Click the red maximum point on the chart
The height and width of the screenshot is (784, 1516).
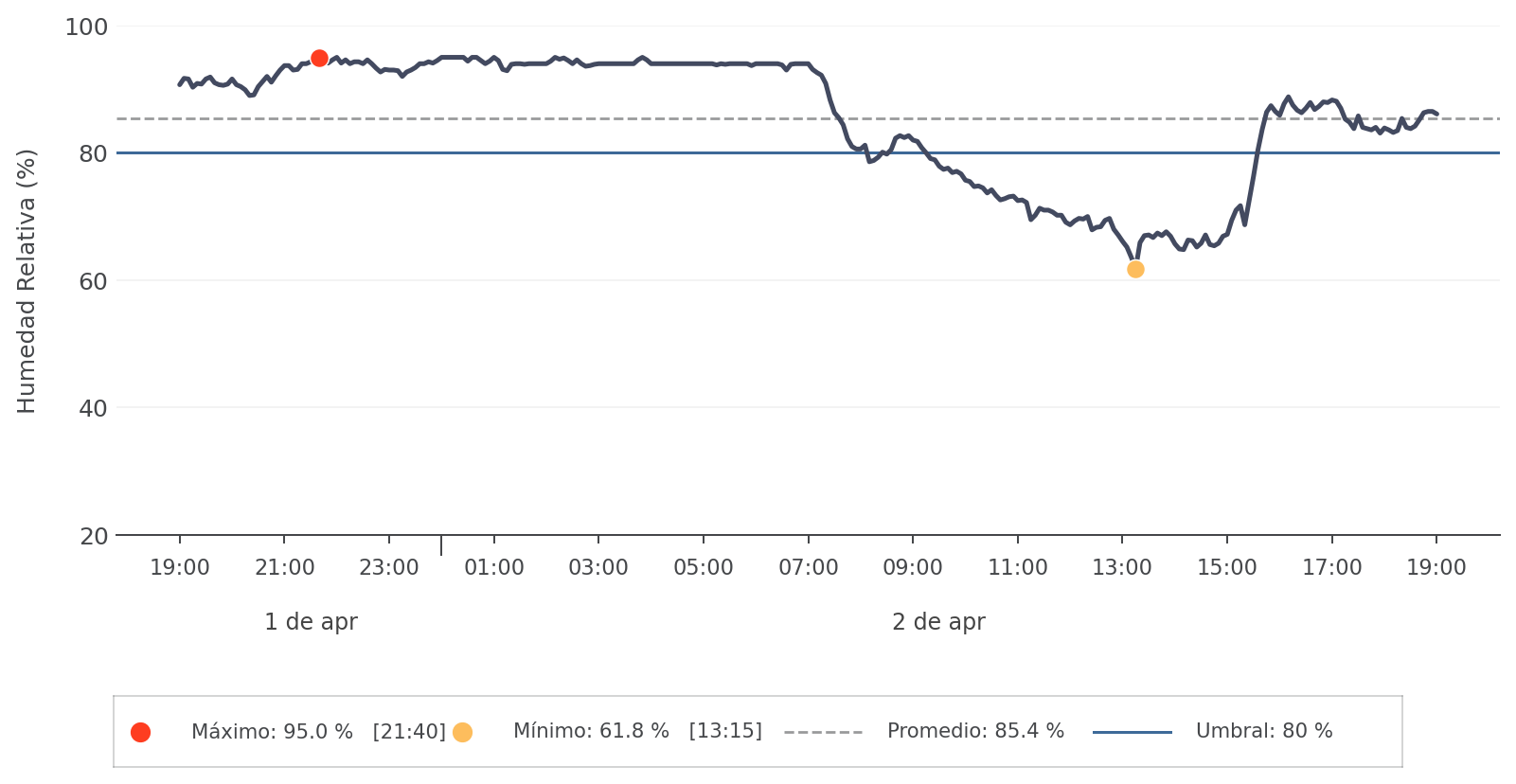click(319, 59)
